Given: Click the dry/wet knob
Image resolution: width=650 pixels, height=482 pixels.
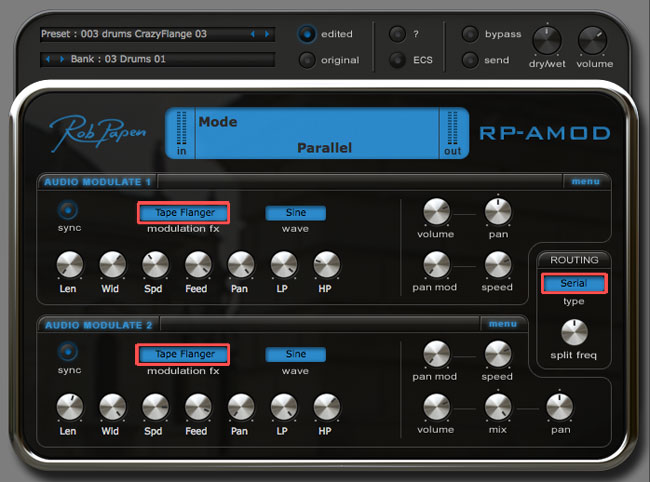Looking at the screenshot, I should pos(547,41).
